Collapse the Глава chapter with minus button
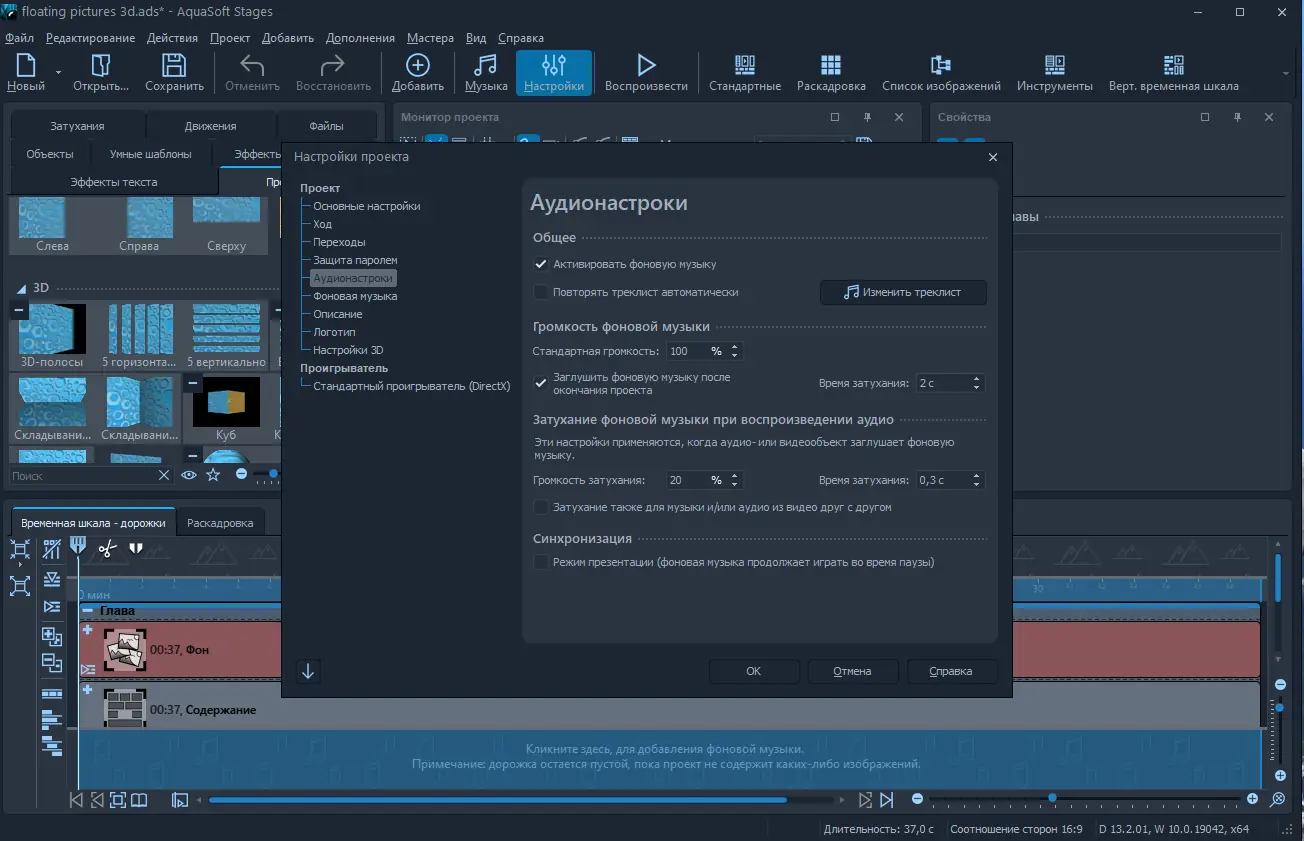Image resolution: width=1304 pixels, height=841 pixels. pos(88,610)
